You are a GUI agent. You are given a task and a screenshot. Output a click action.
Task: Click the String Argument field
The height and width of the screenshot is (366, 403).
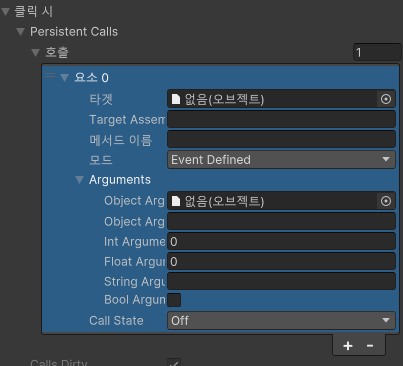[281, 281]
